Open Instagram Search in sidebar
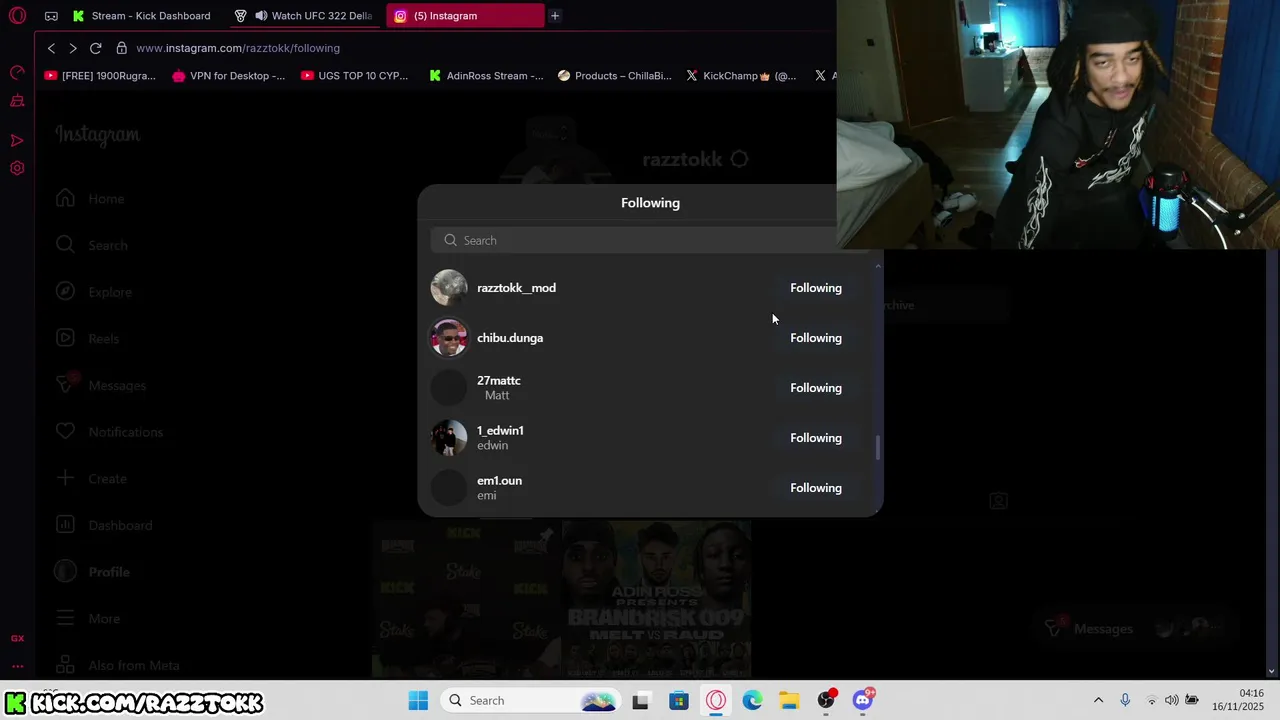The height and width of the screenshot is (720, 1280). coord(91,245)
